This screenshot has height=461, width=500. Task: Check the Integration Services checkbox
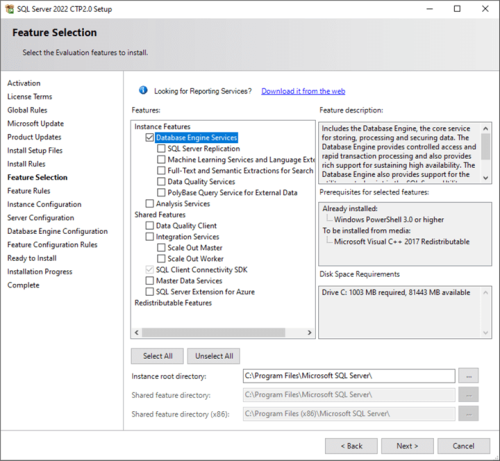[150, 236]
